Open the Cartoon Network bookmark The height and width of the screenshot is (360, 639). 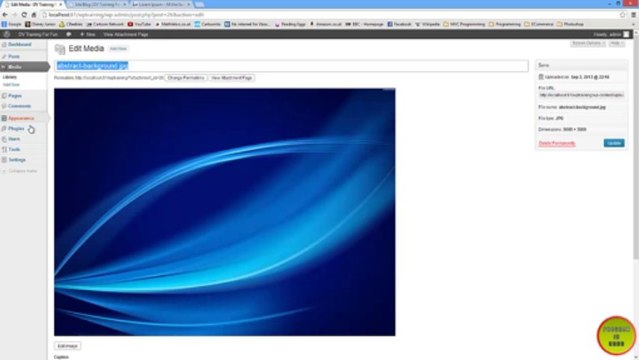coord(105,24)
